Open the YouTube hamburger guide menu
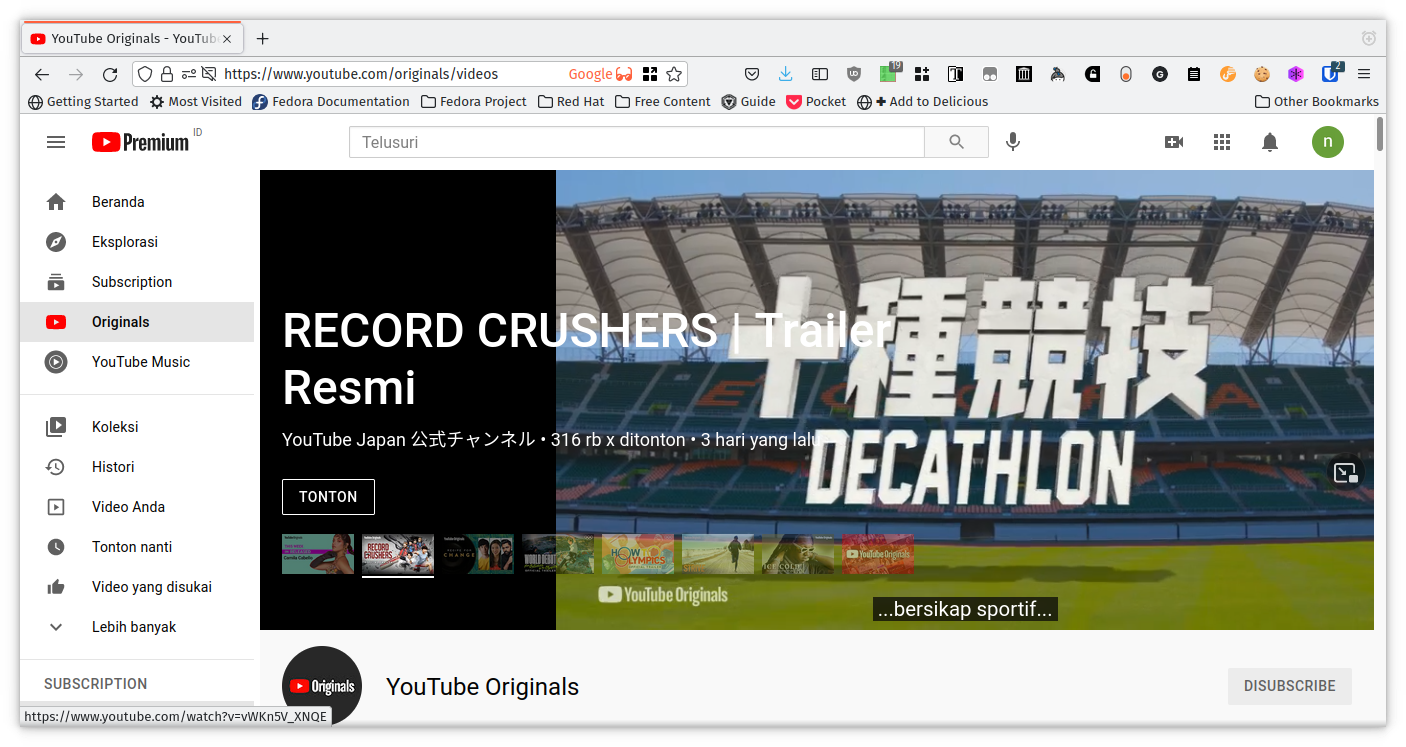The image size is (1406, 747). pyautogui.click(x=56, y=142)
